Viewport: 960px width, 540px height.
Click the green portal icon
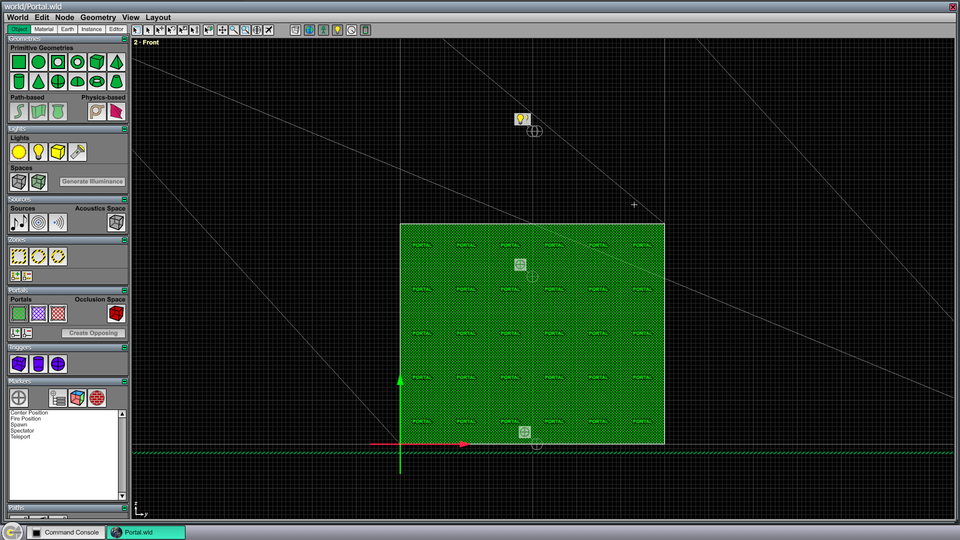click(19, 313)
